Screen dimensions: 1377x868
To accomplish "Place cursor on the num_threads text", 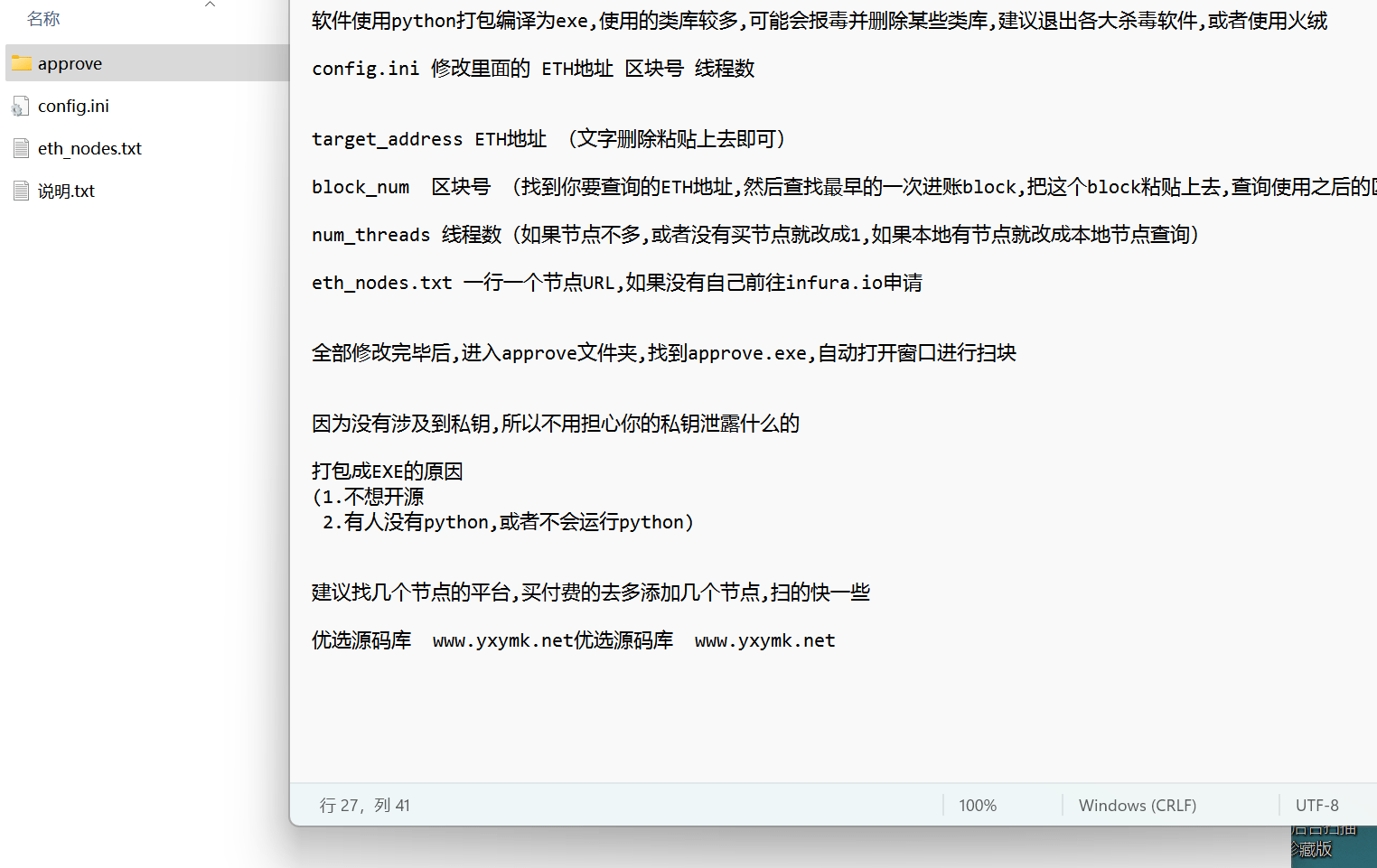I will [370, 235].
